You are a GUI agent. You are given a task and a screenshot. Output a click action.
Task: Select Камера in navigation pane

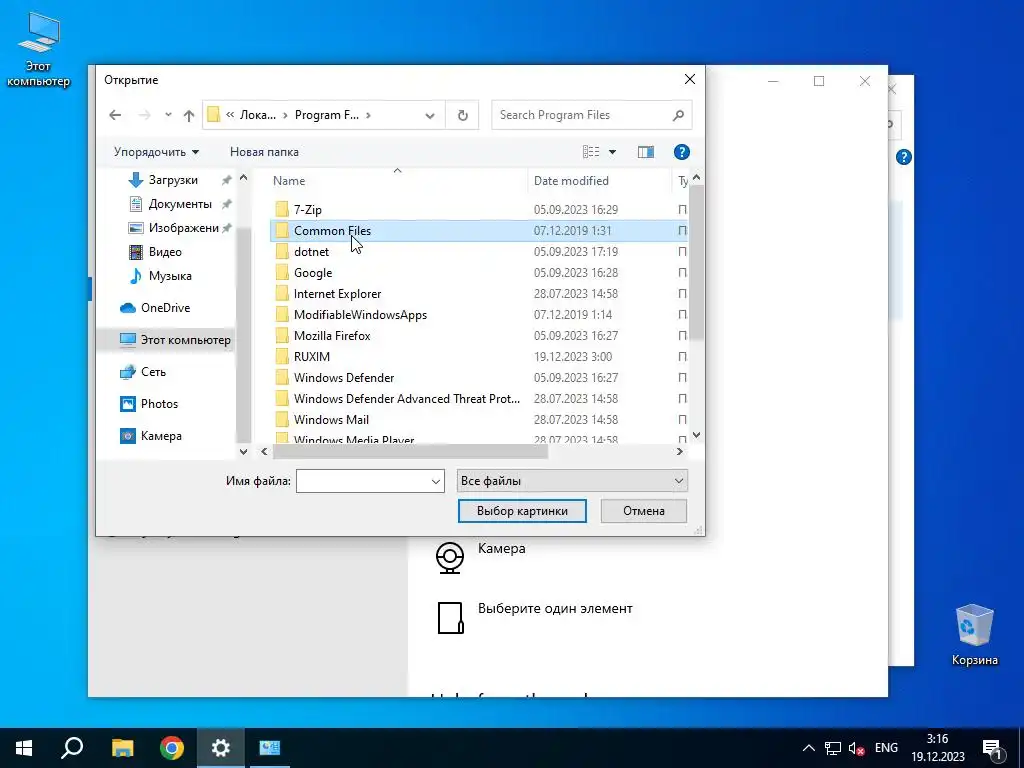pyautogui.click(x=161, y=436)
